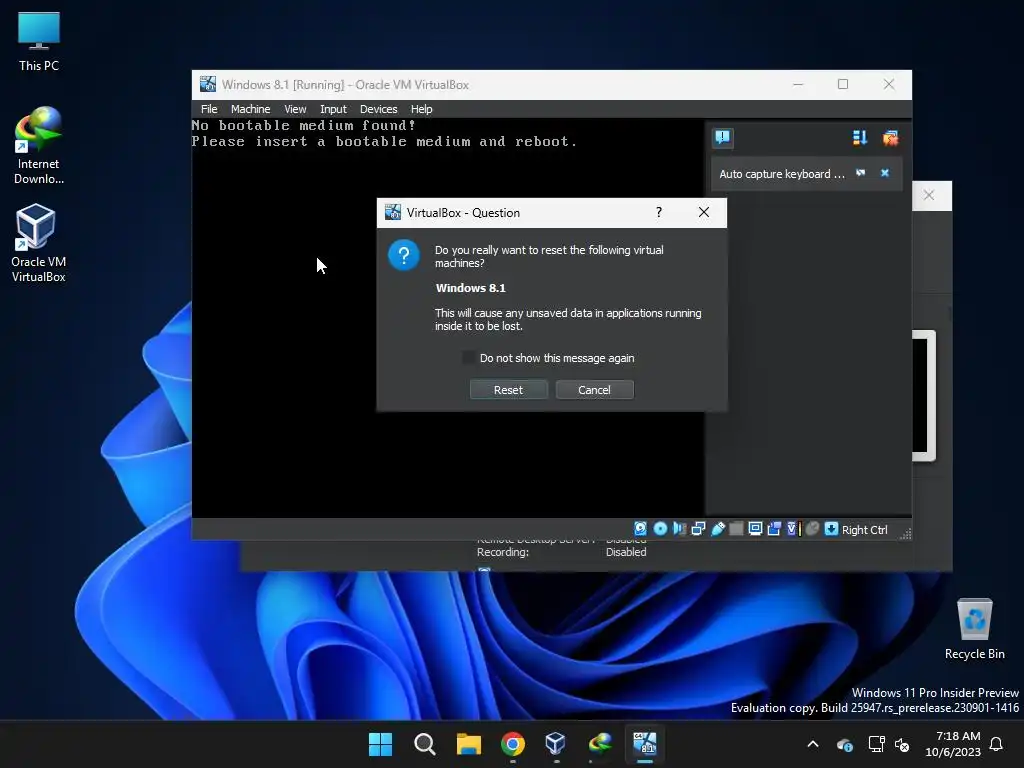Click the sort notifications icon
This screenshot has width=1024, height=768.
coord(859,138)
